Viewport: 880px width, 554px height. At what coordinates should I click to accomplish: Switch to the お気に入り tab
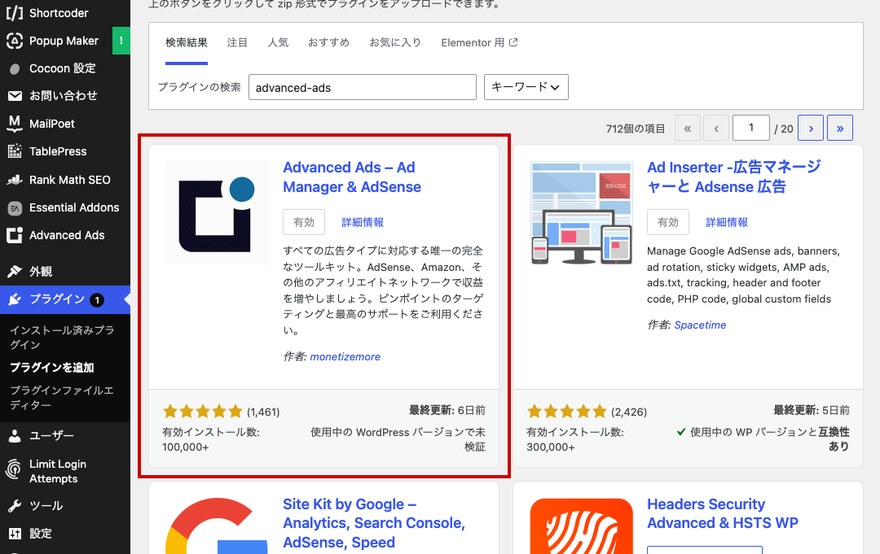(395, 43)
